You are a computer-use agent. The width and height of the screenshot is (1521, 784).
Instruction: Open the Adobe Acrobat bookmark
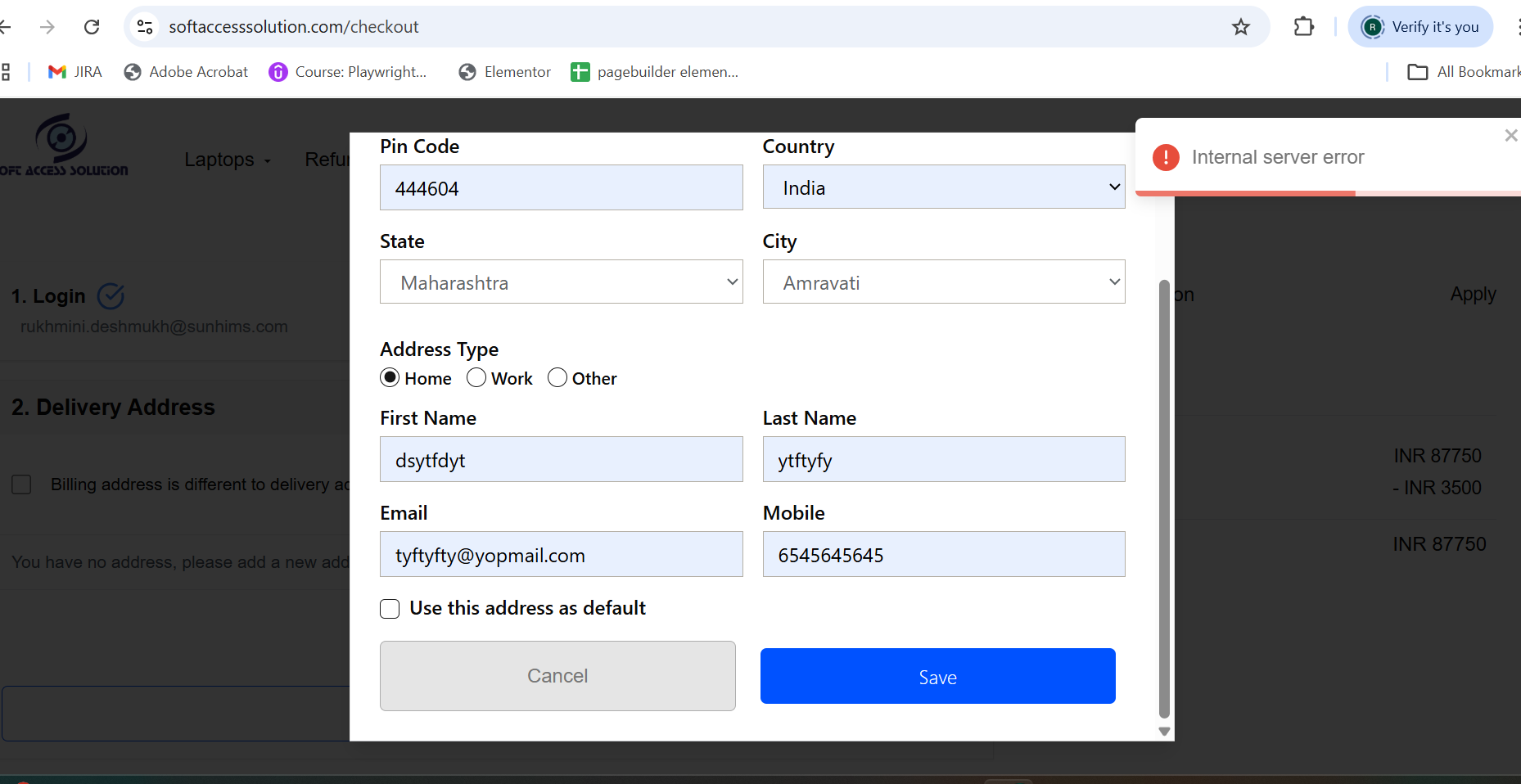tap(186, 72)
